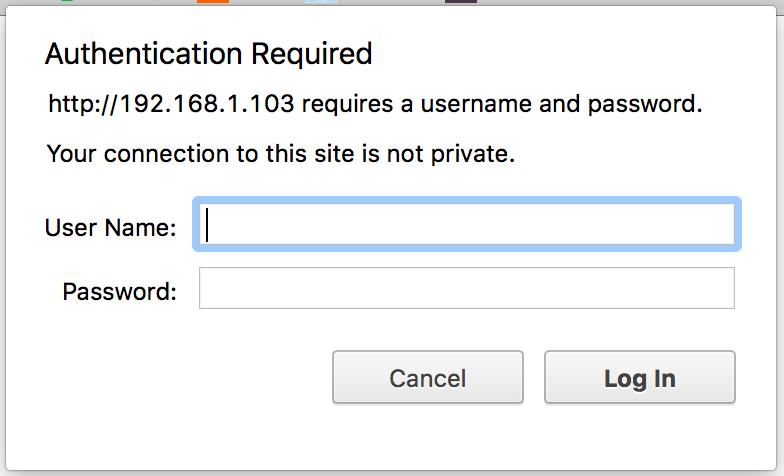Image resolution: width=784 pixels, height=476 pixels.
Task: Click the "Password:" field label
Action: coord(119,292)
